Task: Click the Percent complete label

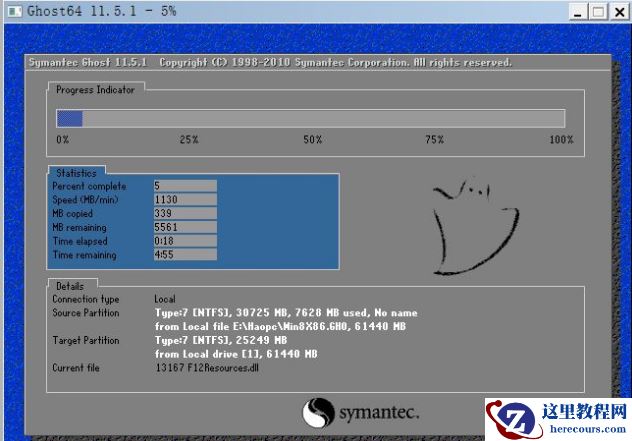Action: point(89,186)
